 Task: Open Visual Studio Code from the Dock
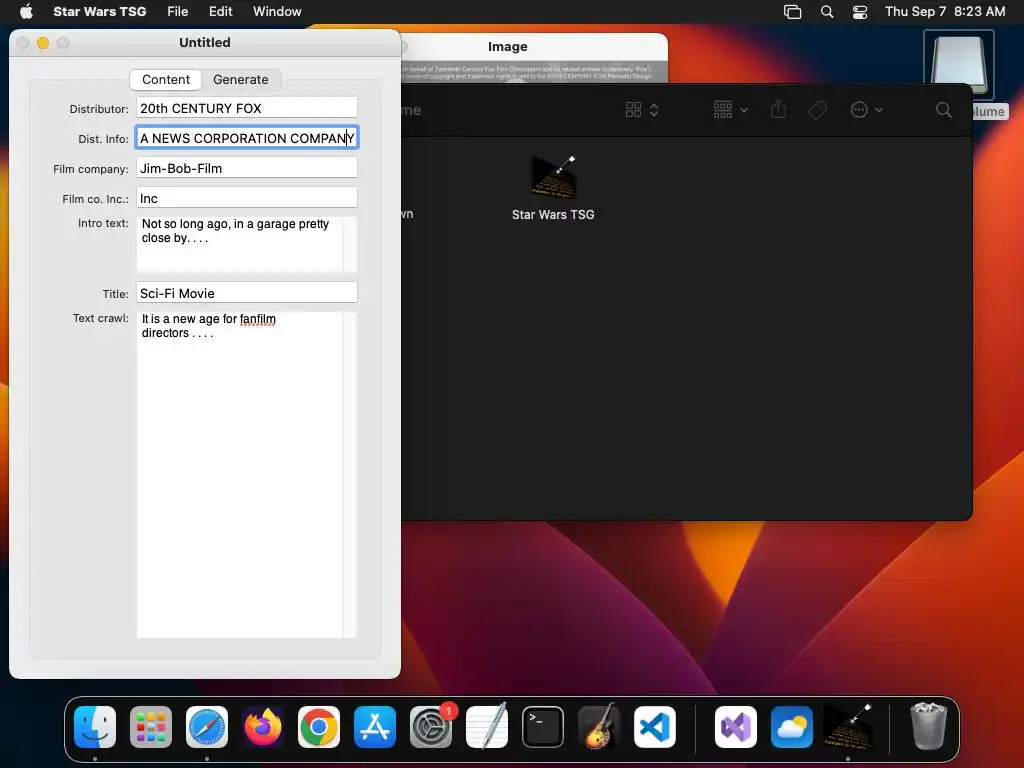[x=655, y=727]
